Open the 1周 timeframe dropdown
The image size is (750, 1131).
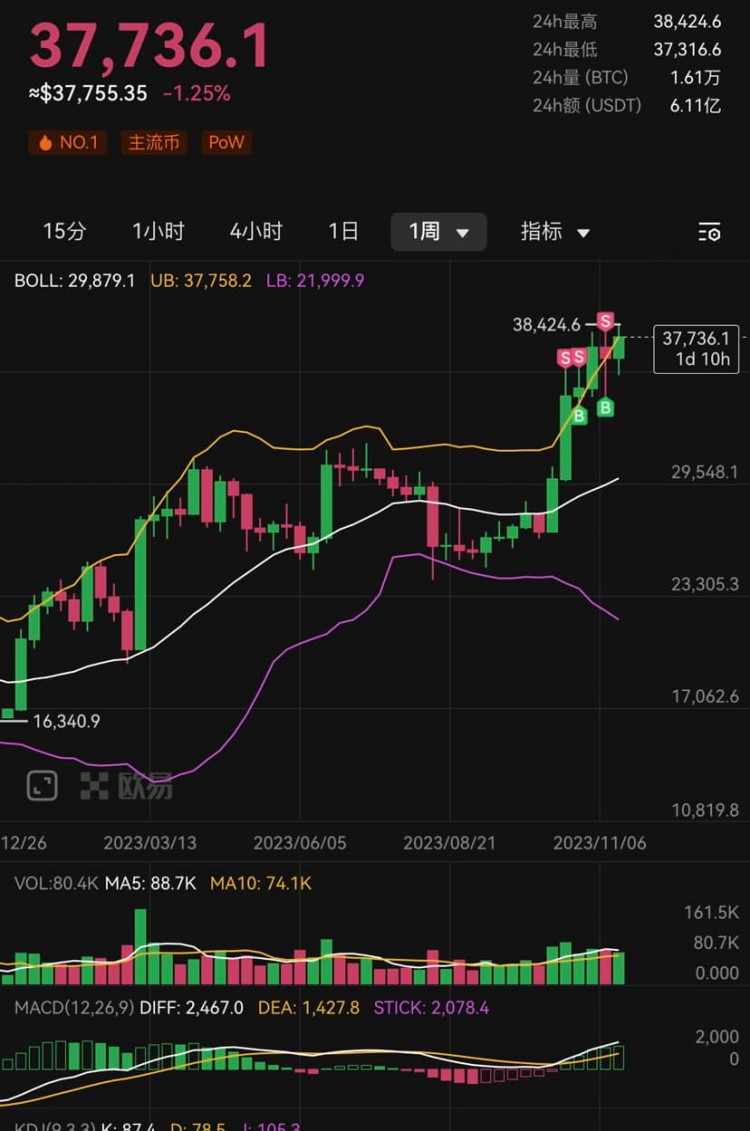pyautogui.click(x=438, y=232)
